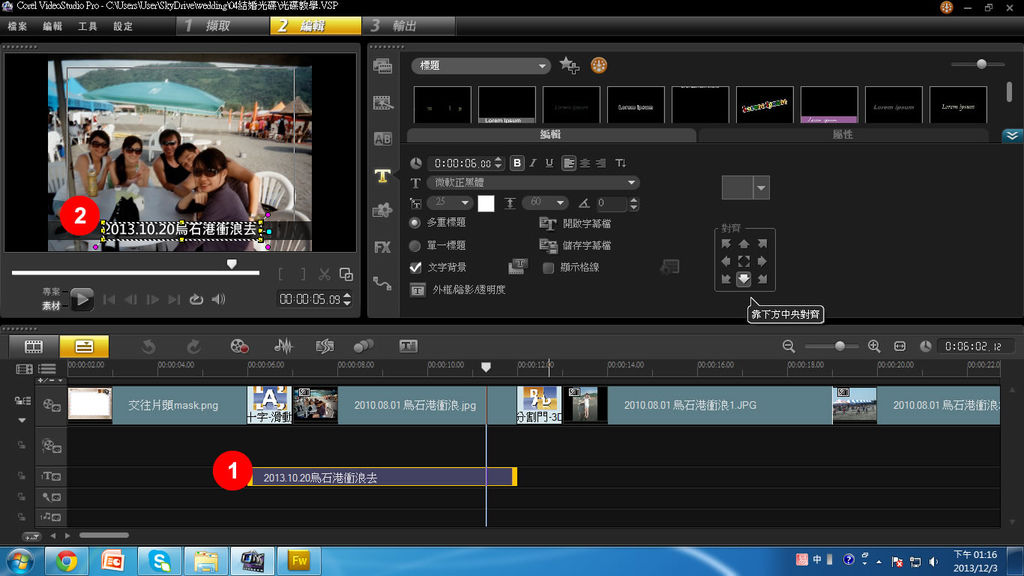Switch to the 屬性 tab
1024x576 pixels.
pos(842,135)
